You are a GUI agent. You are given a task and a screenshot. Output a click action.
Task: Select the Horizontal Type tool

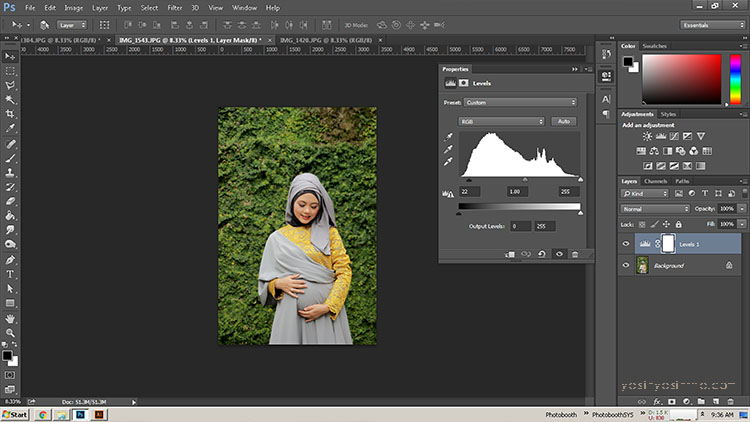click(x=10, y=273)
